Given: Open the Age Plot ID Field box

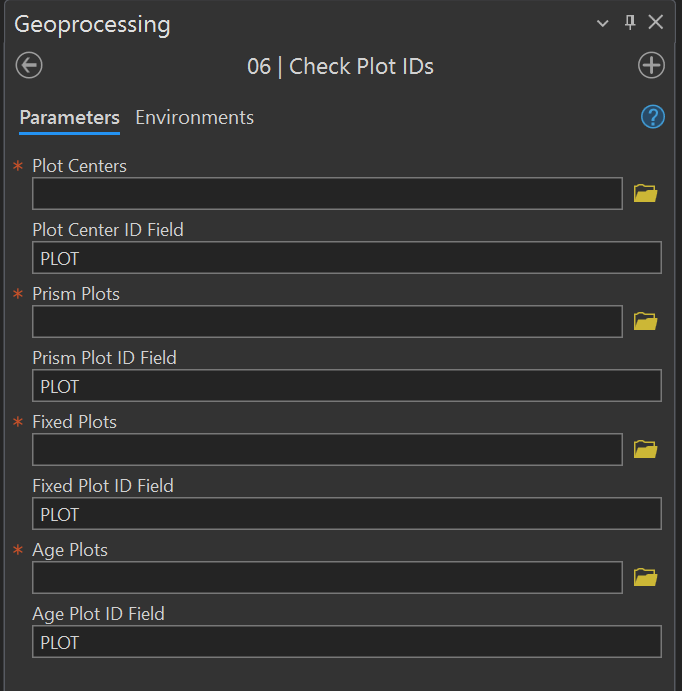Looking at the screenshot, I should 346,642.
